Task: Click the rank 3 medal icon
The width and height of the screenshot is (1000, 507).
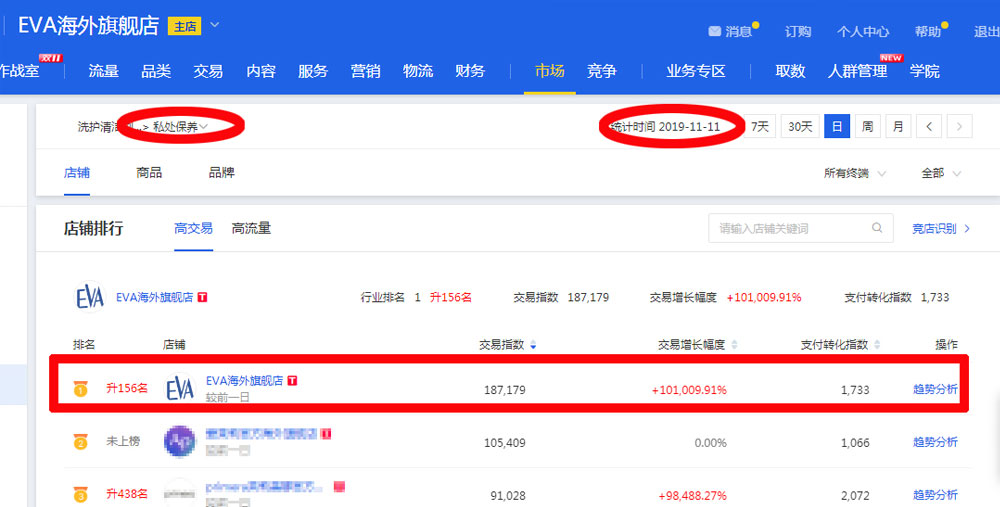Action: coord(80,494)
